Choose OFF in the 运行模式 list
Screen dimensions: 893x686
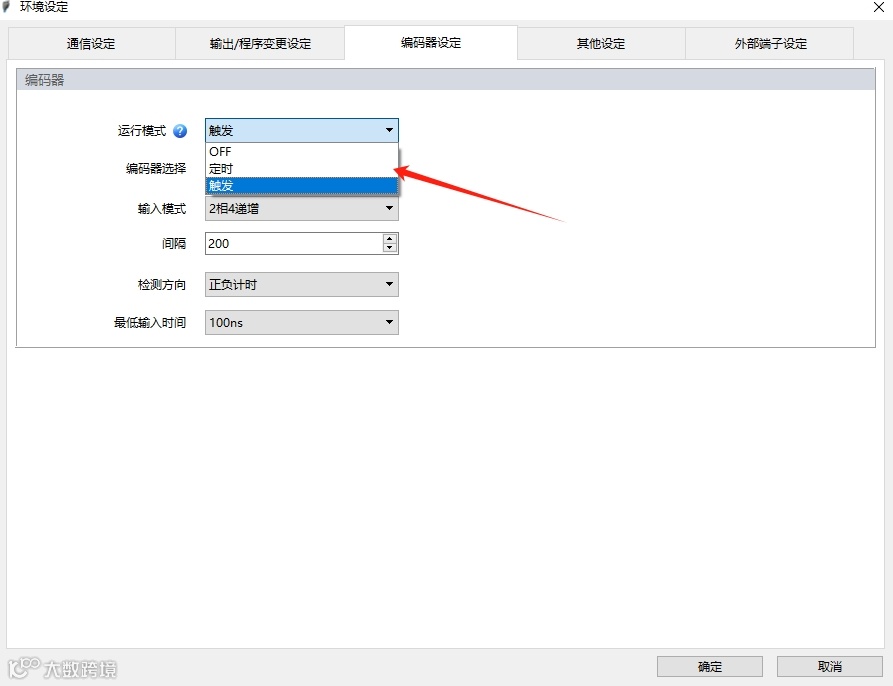point(302,151)
